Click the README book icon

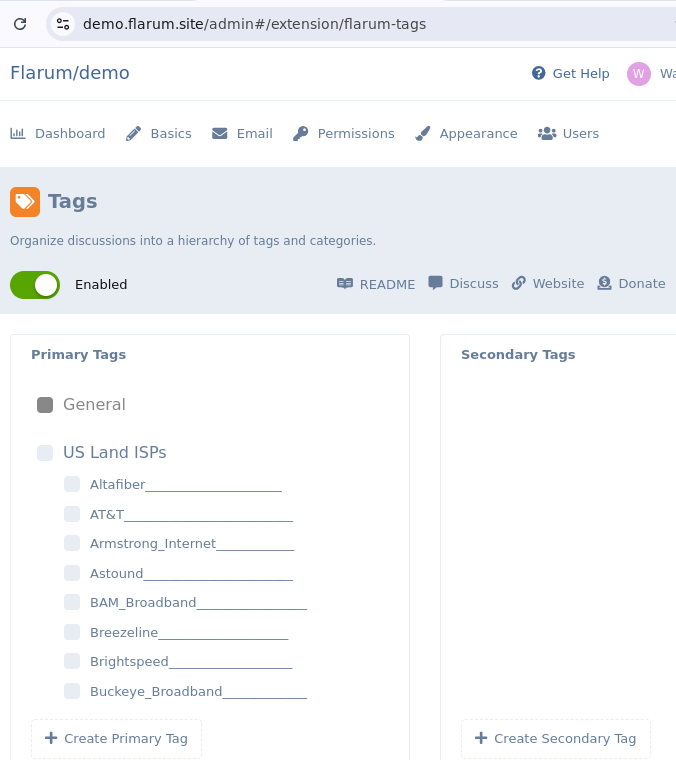pyautogui.click(x=345, y=284)
